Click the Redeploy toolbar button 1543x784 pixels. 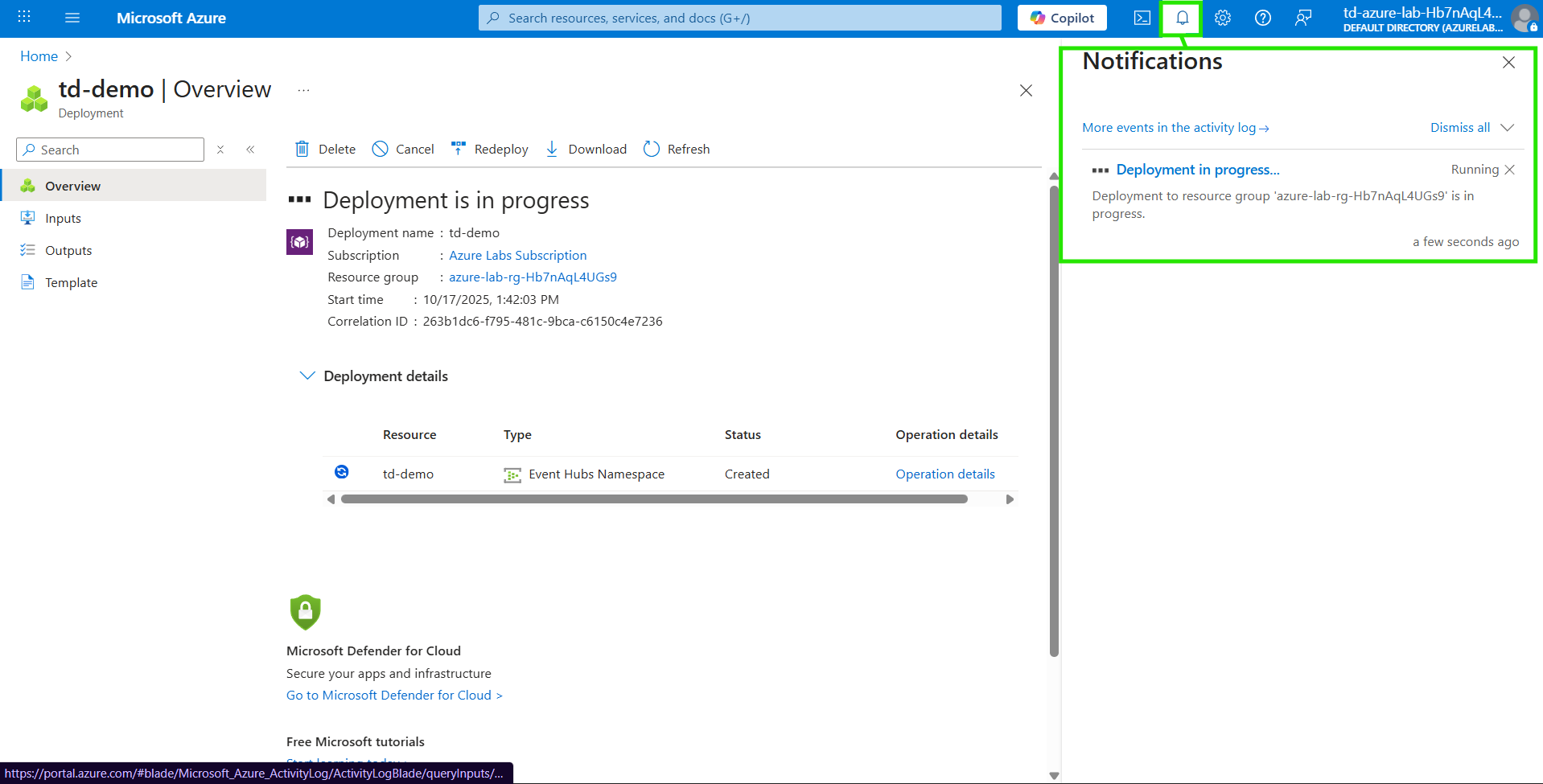coord(490,149)
